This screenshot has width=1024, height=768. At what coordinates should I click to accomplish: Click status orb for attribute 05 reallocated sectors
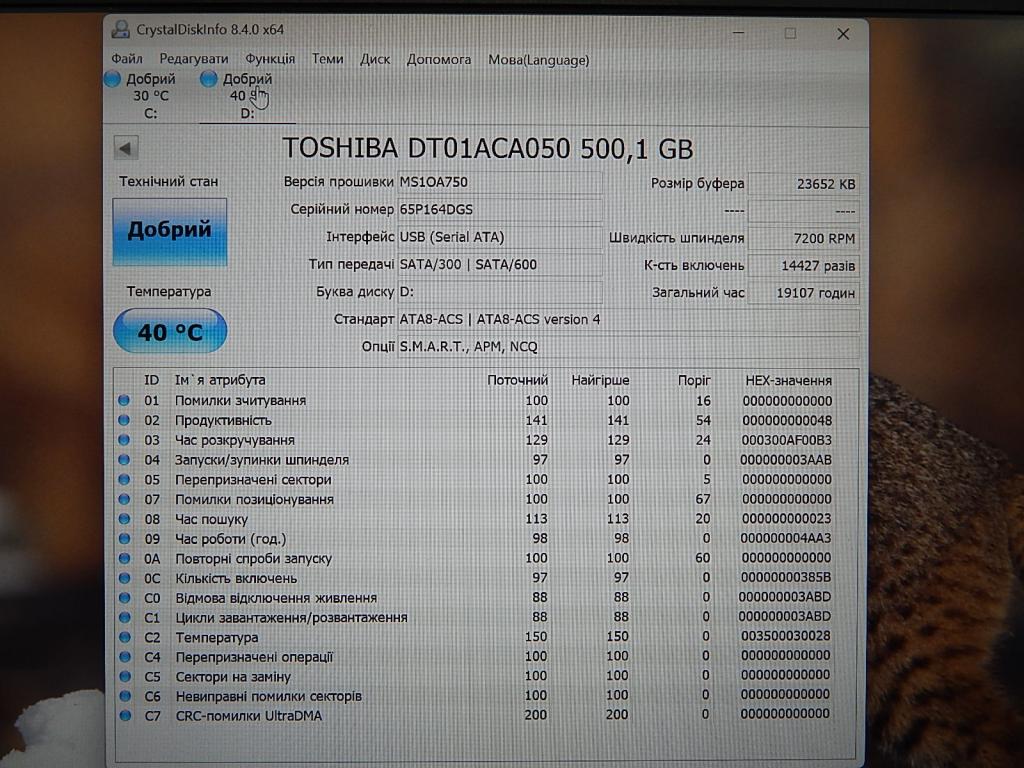click(124, 480)
